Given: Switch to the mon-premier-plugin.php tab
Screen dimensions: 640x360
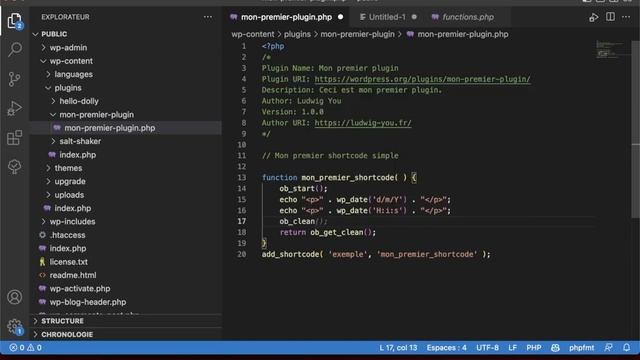Looking at the screenshot, I should (x=286, y=17).
